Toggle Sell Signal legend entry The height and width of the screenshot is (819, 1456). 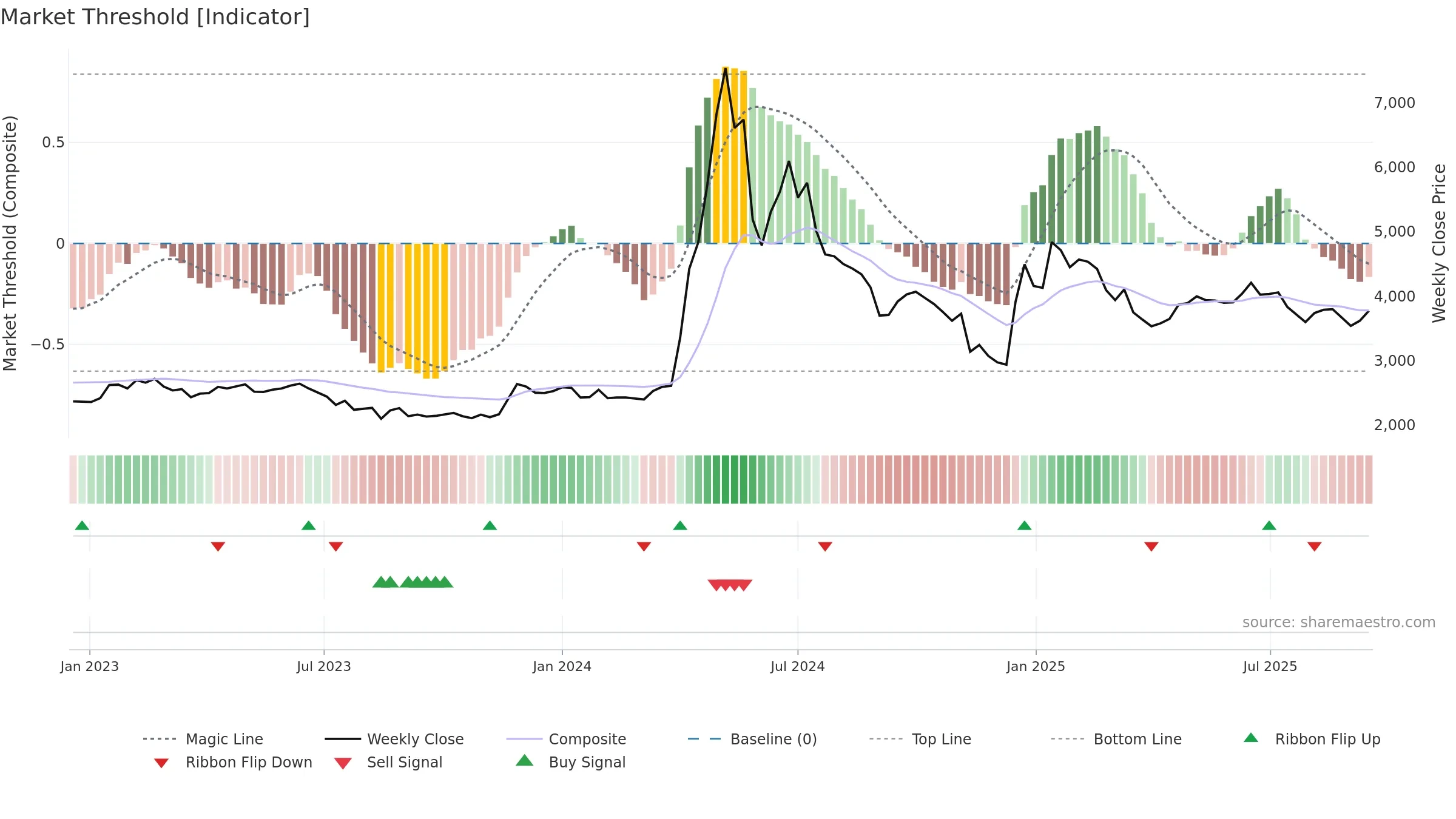388,762
